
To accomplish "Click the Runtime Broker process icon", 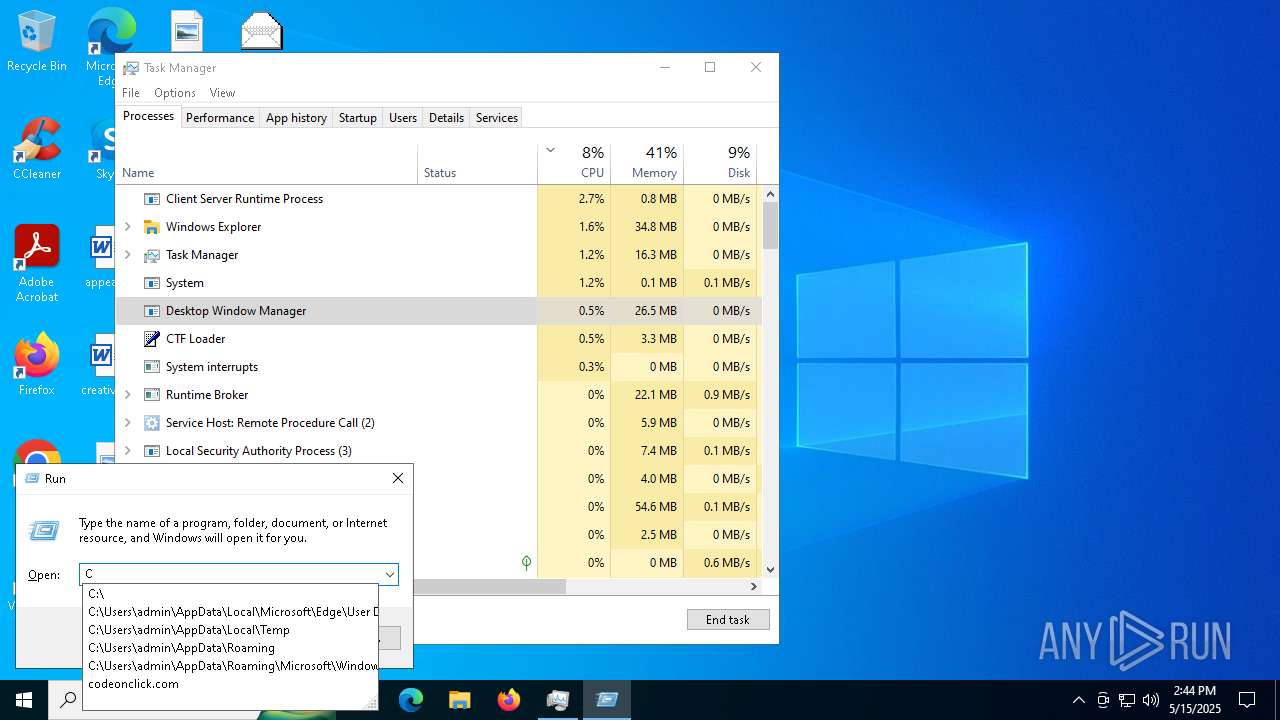I will [152, 395].
